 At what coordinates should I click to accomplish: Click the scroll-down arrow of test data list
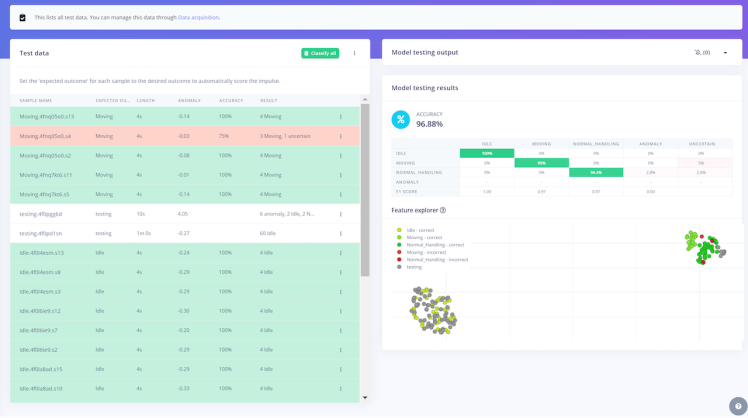pos(365,397)
